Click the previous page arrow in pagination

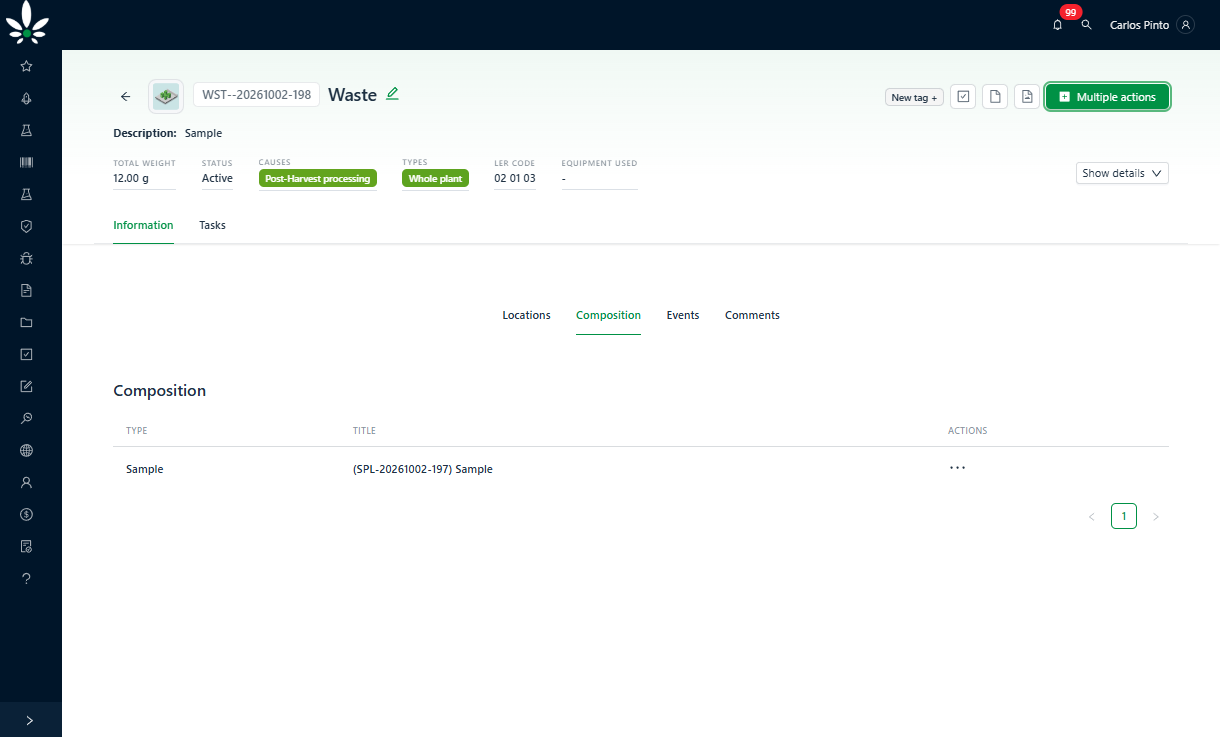pyautogui.click(x=1092, y=516)
